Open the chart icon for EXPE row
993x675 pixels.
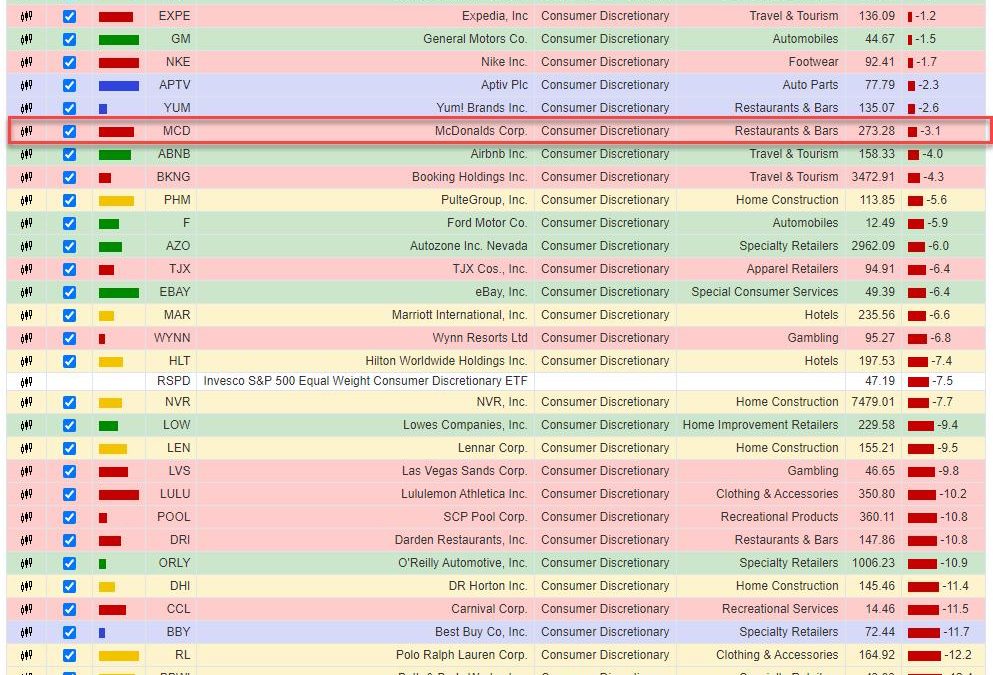(26, 16)
